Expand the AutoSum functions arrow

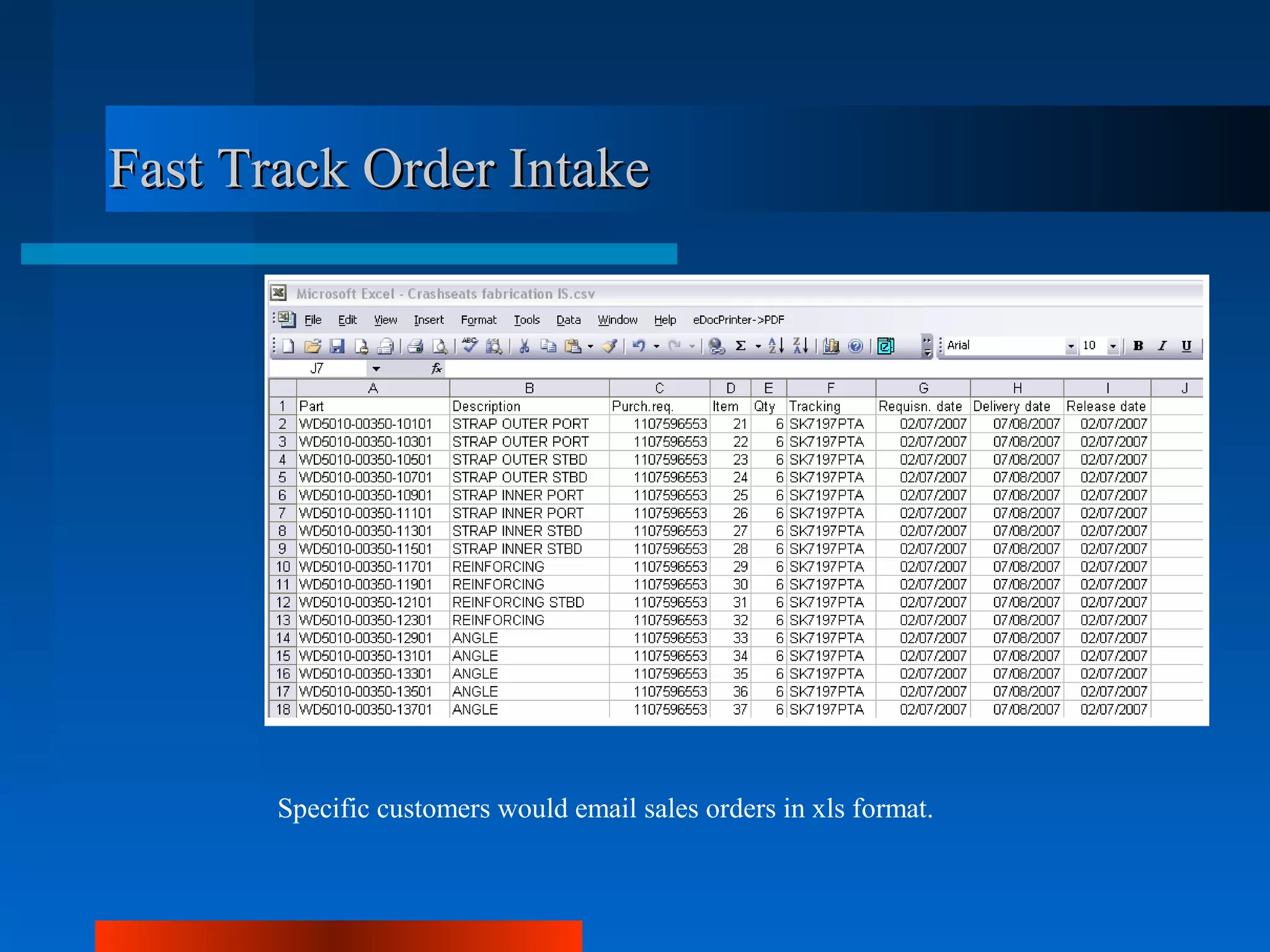coord(758,346)
